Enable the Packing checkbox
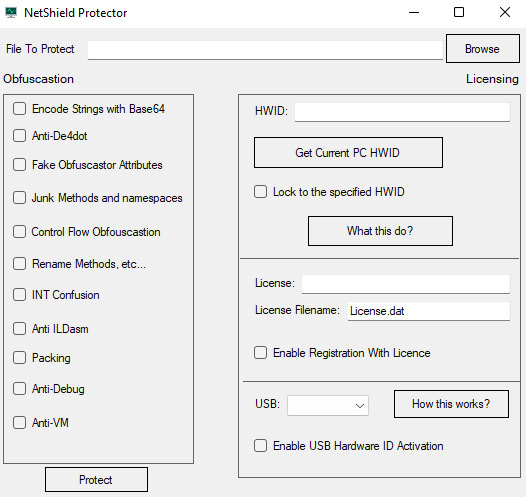The image size is (526, 497). point(19,358)
